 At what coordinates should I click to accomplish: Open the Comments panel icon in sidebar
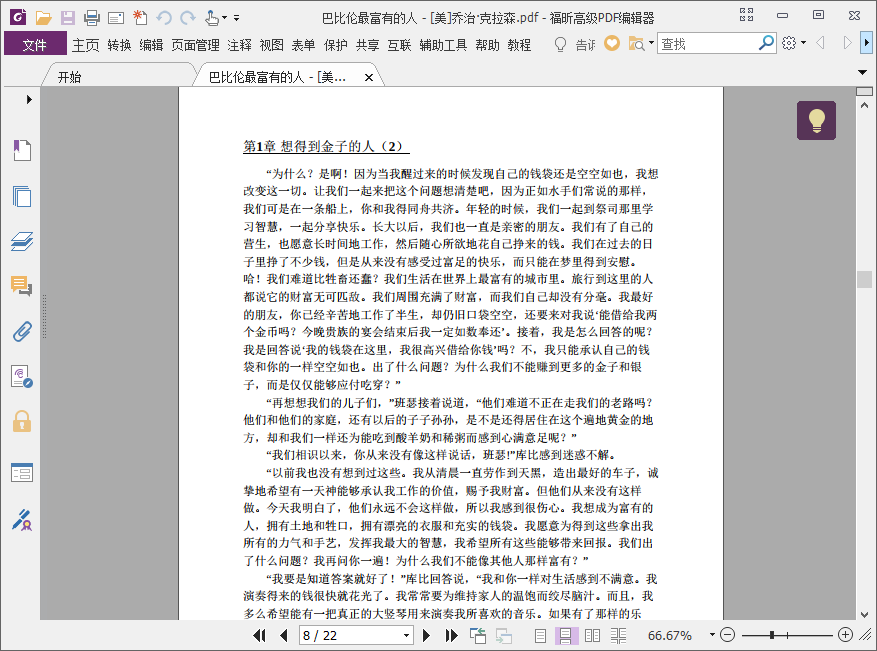22,286
